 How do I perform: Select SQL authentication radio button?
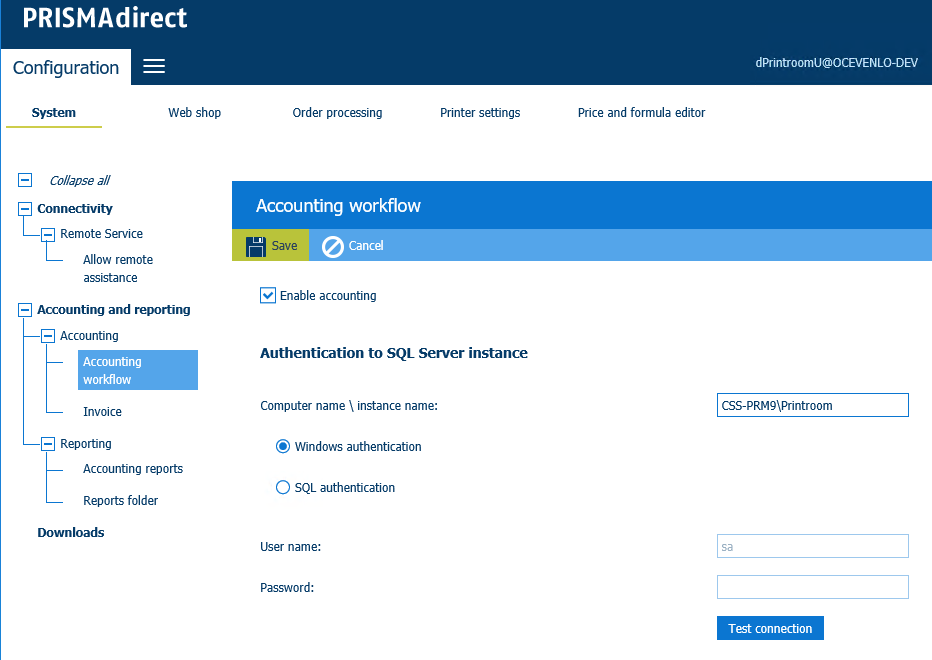[282, 488]
